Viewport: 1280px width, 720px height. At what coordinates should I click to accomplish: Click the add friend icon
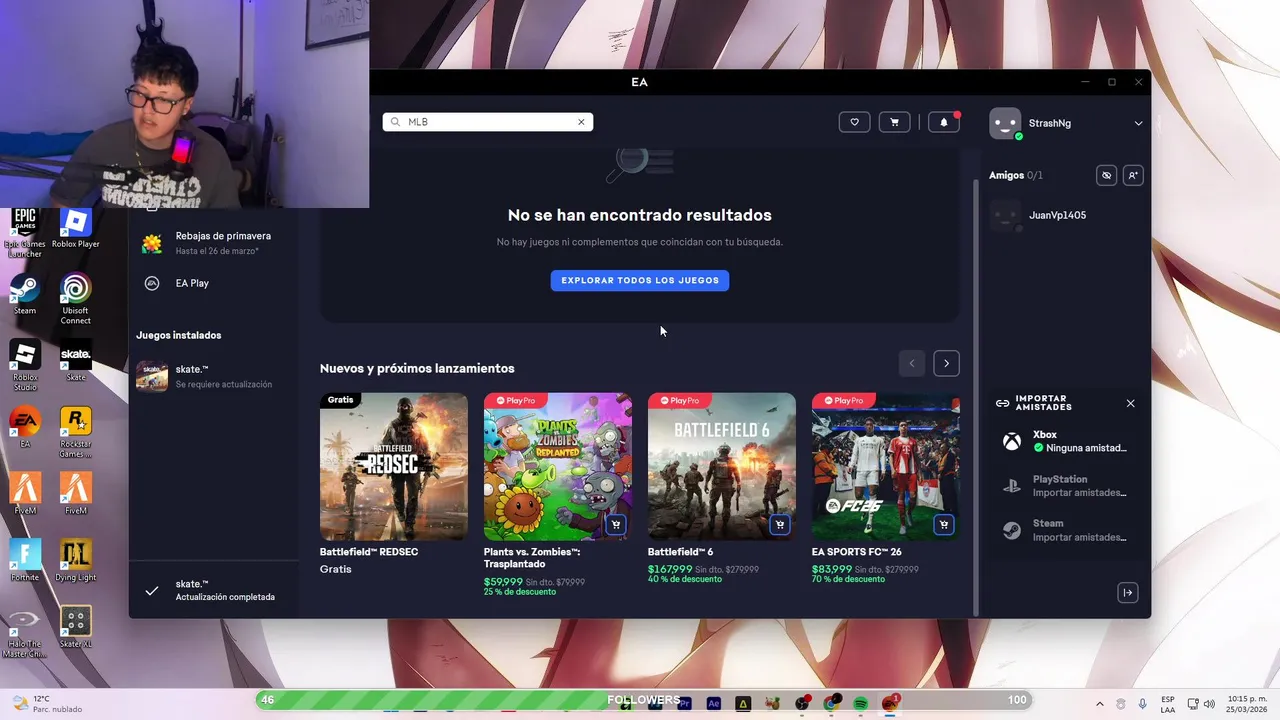(x=1132, y=175)
